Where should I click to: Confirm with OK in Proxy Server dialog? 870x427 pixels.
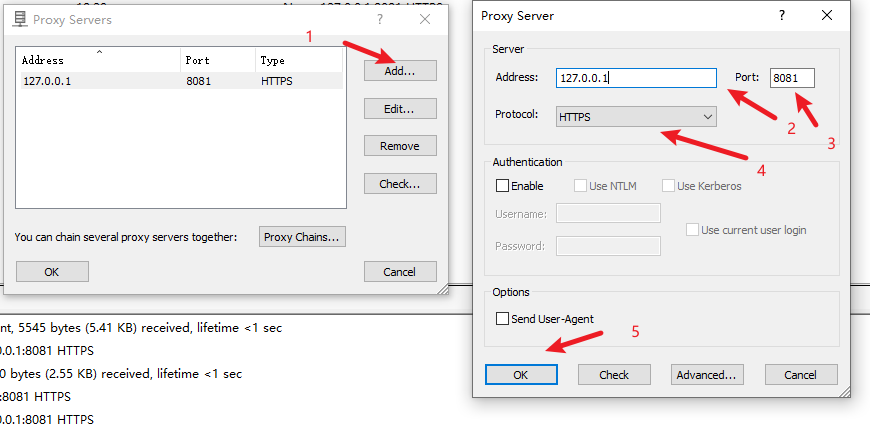521,375
